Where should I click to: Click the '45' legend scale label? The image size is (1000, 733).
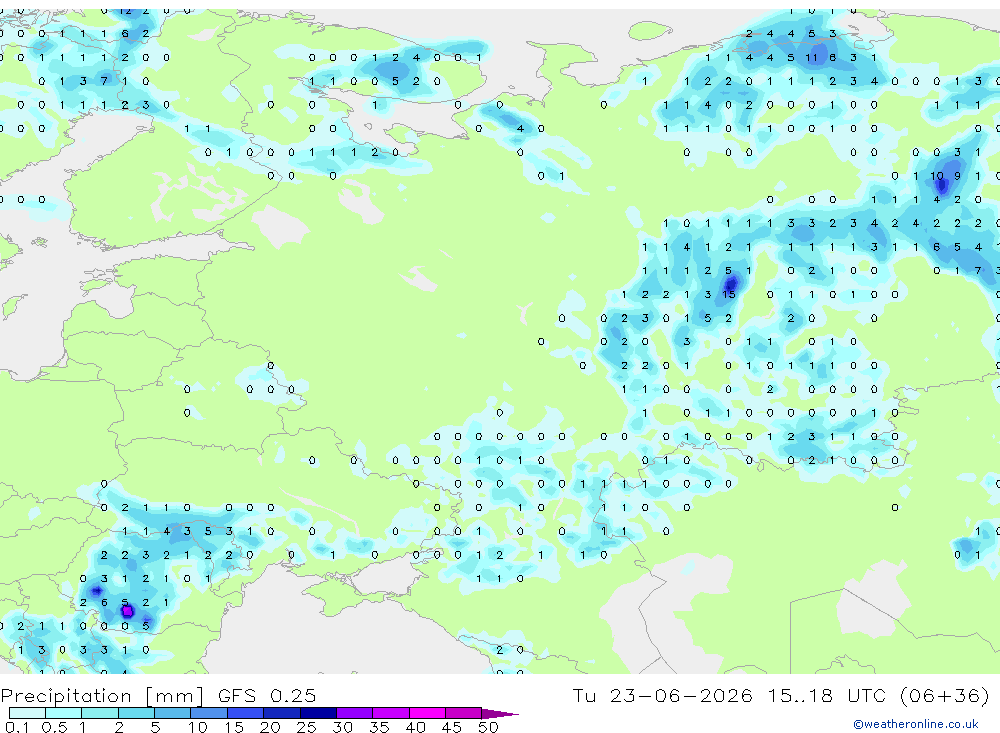(x=452, y=727)
